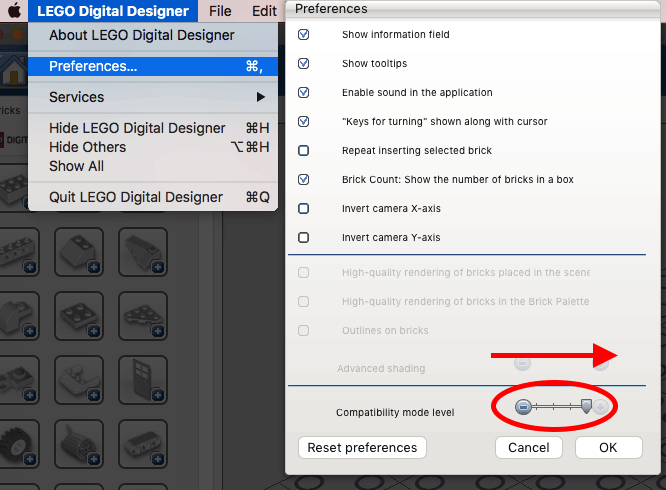666x490 pixels.
Task: Expand the slope brick category plus
Action: pyautogui.click(x=94, y=267)
